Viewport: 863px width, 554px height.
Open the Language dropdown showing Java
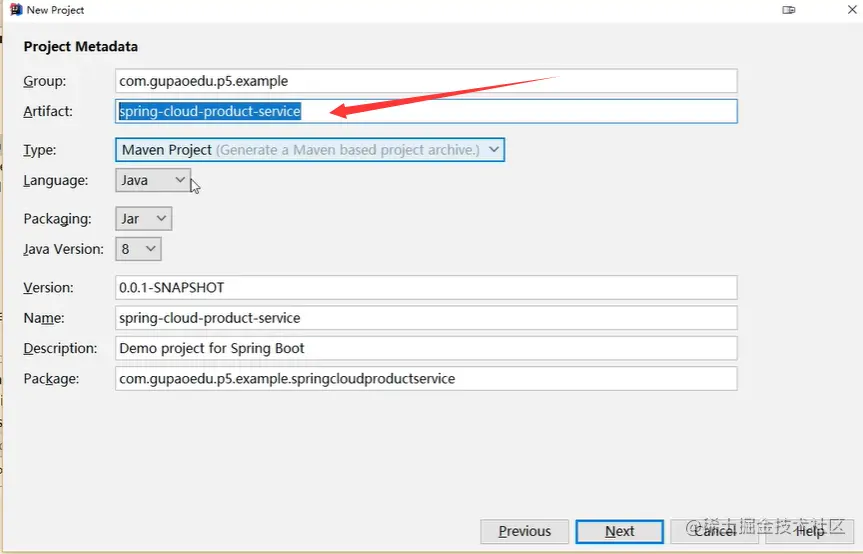pos(153,180)
